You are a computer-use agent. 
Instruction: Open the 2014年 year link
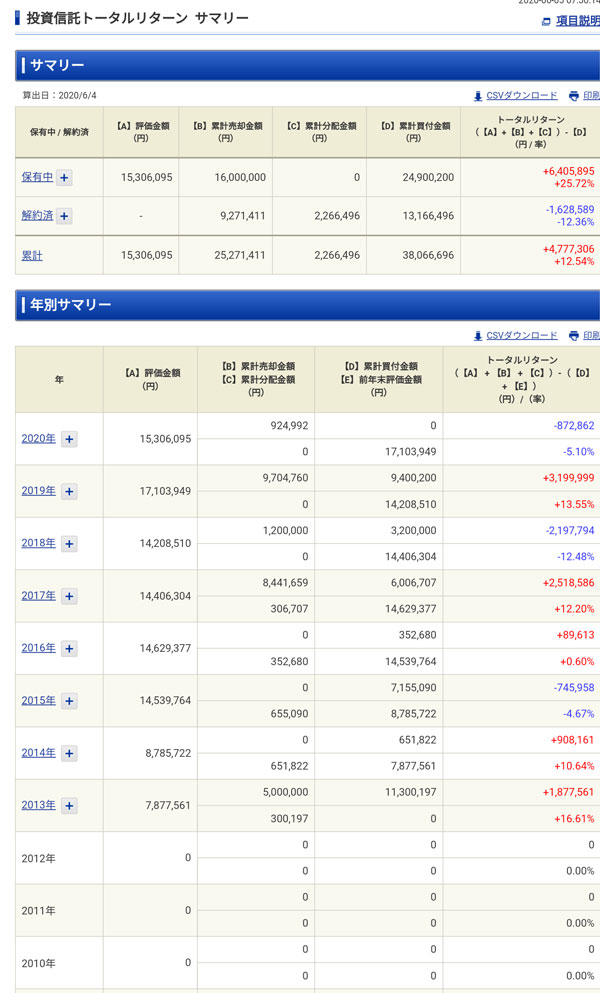point(38,753)
